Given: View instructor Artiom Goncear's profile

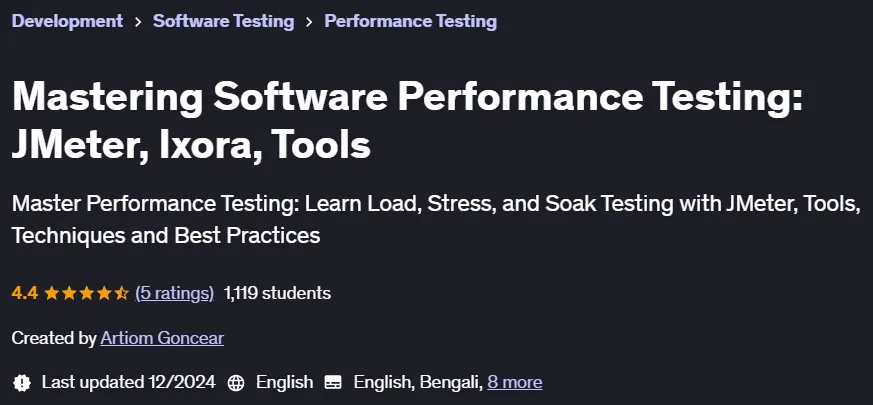Looking at the screenshot, I should tap(162, 338).
